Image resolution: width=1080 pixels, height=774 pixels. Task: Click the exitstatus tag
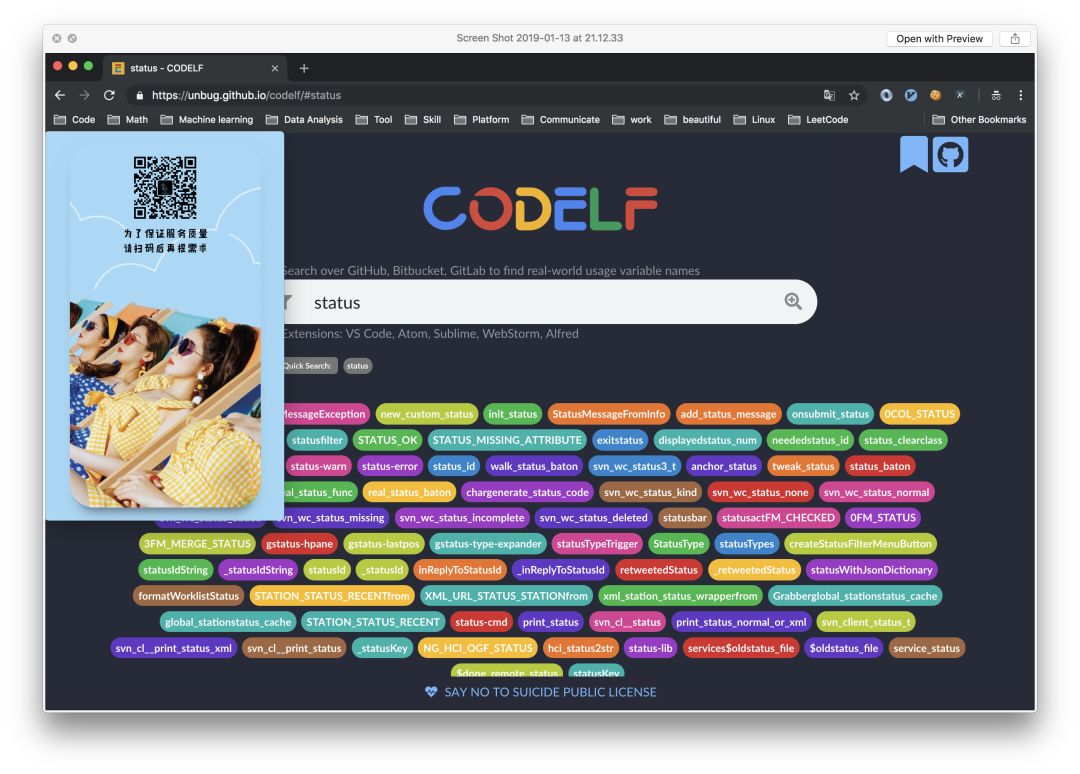point(620,440)
